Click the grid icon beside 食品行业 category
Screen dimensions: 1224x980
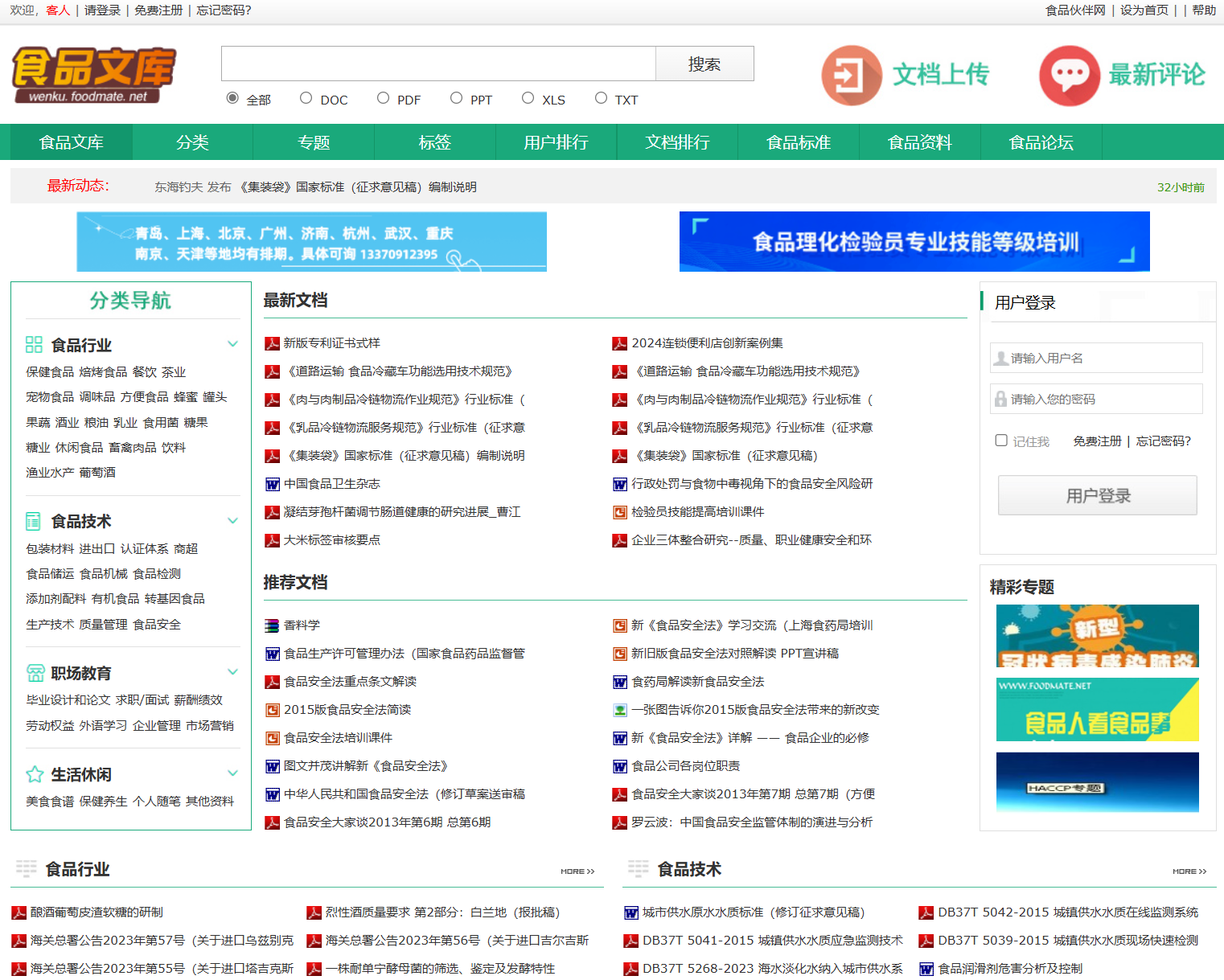[x=34, y=345]
